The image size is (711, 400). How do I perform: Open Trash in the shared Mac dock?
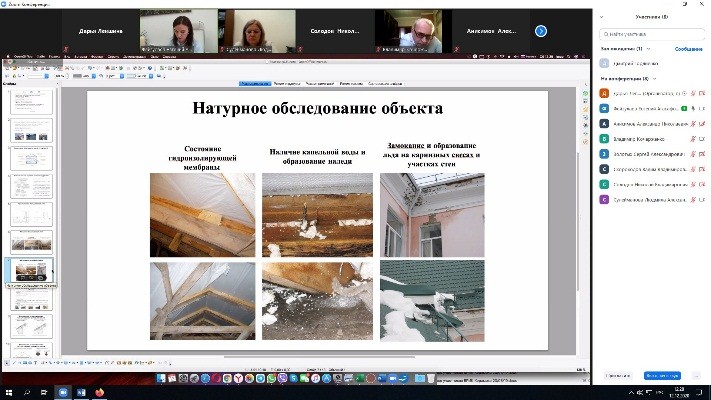431,378
